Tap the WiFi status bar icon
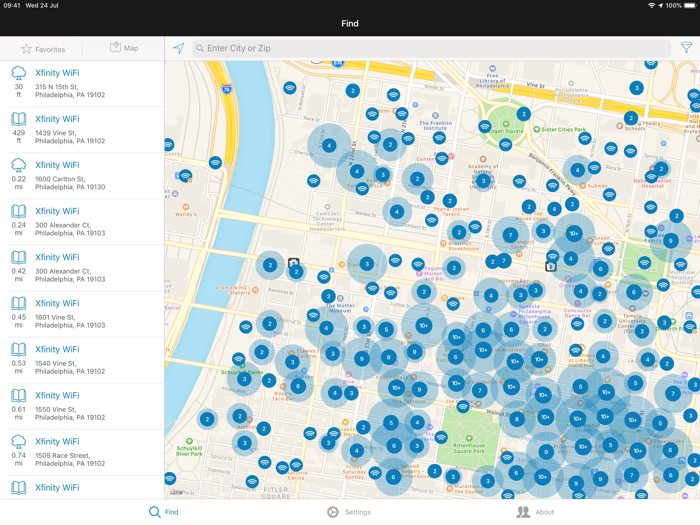This screenshot has height=525, width=700. (651, 5)
